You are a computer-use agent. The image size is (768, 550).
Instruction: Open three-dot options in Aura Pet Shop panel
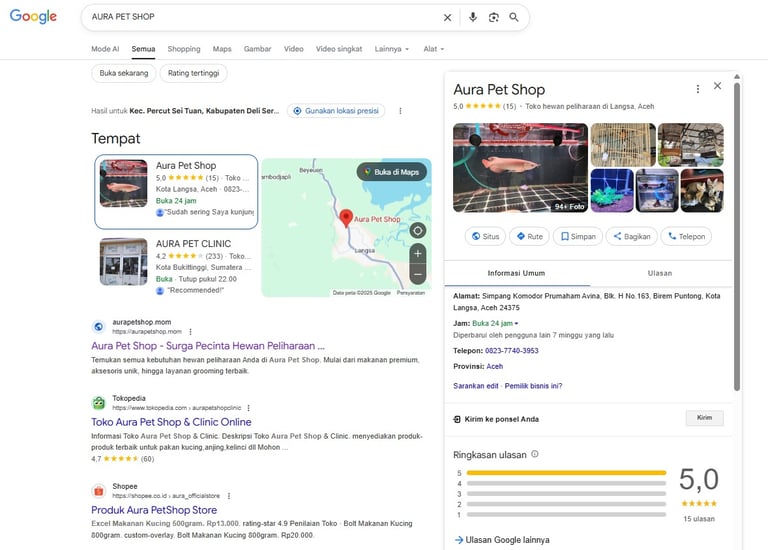(x=697, y=89)
